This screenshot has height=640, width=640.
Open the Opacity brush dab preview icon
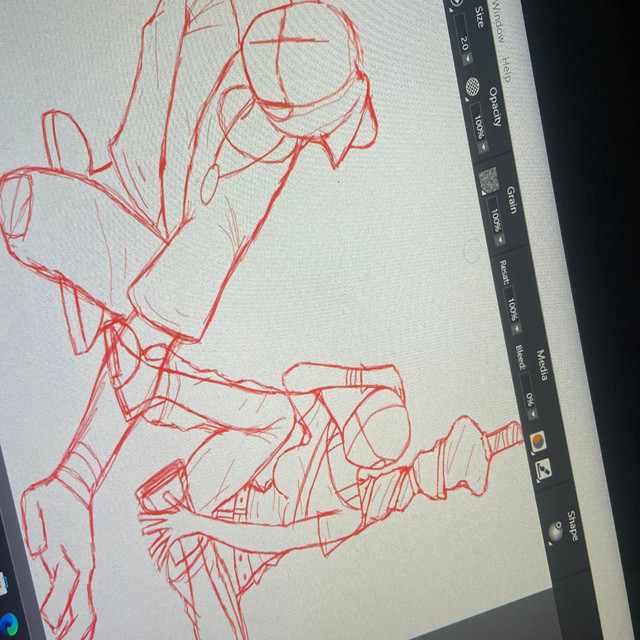[x=473, y=88]
